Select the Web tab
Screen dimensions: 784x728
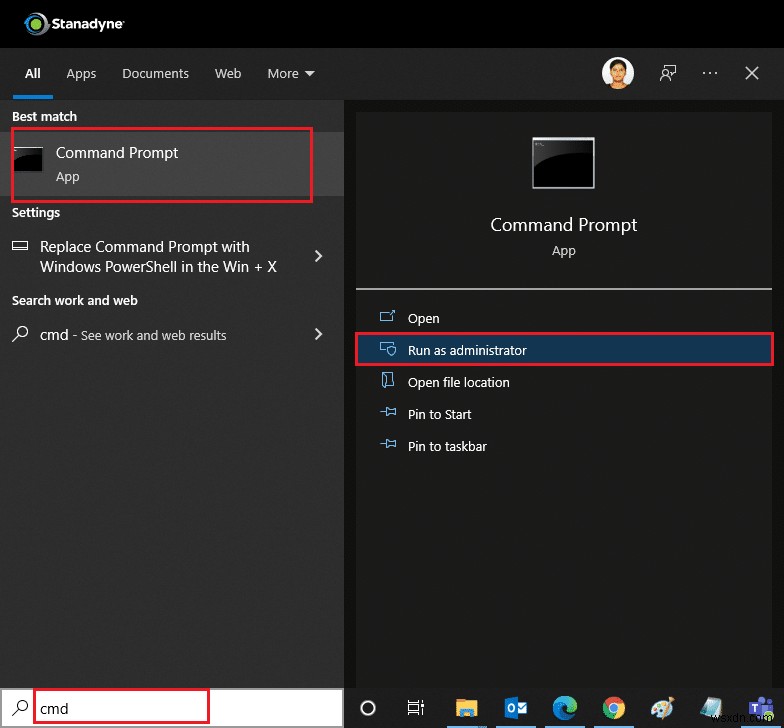(x=228, y=74)
